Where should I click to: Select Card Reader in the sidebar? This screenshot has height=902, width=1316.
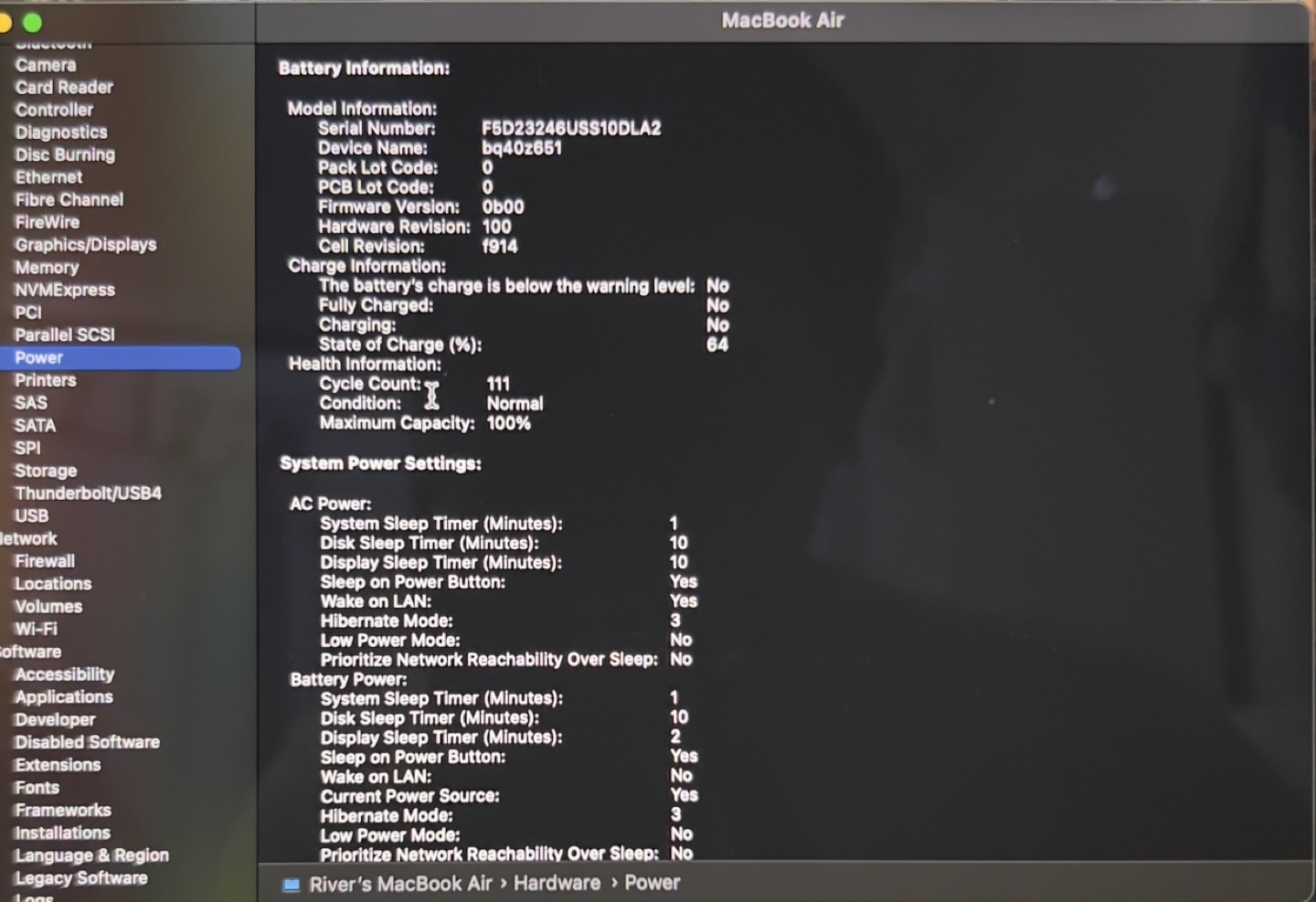[64, 88]
